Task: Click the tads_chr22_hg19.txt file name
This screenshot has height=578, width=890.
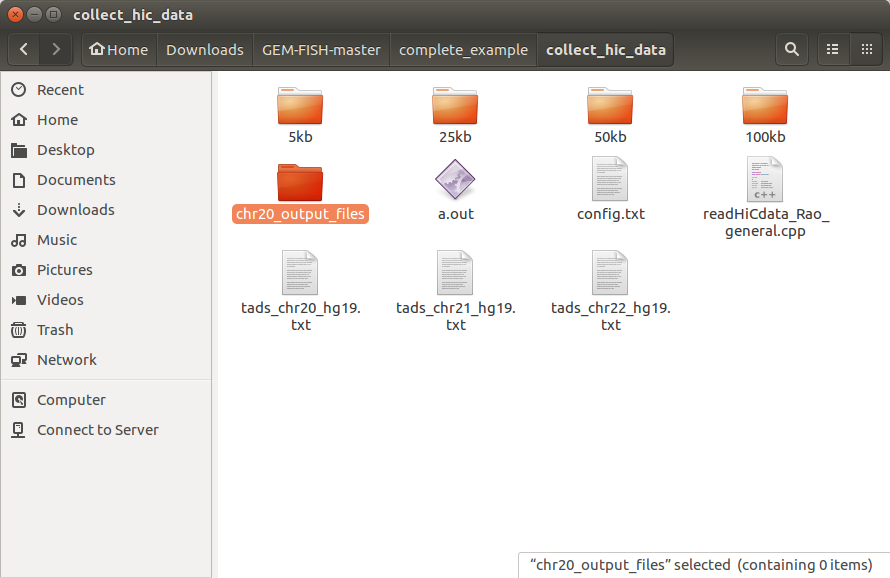Action: 611,316
